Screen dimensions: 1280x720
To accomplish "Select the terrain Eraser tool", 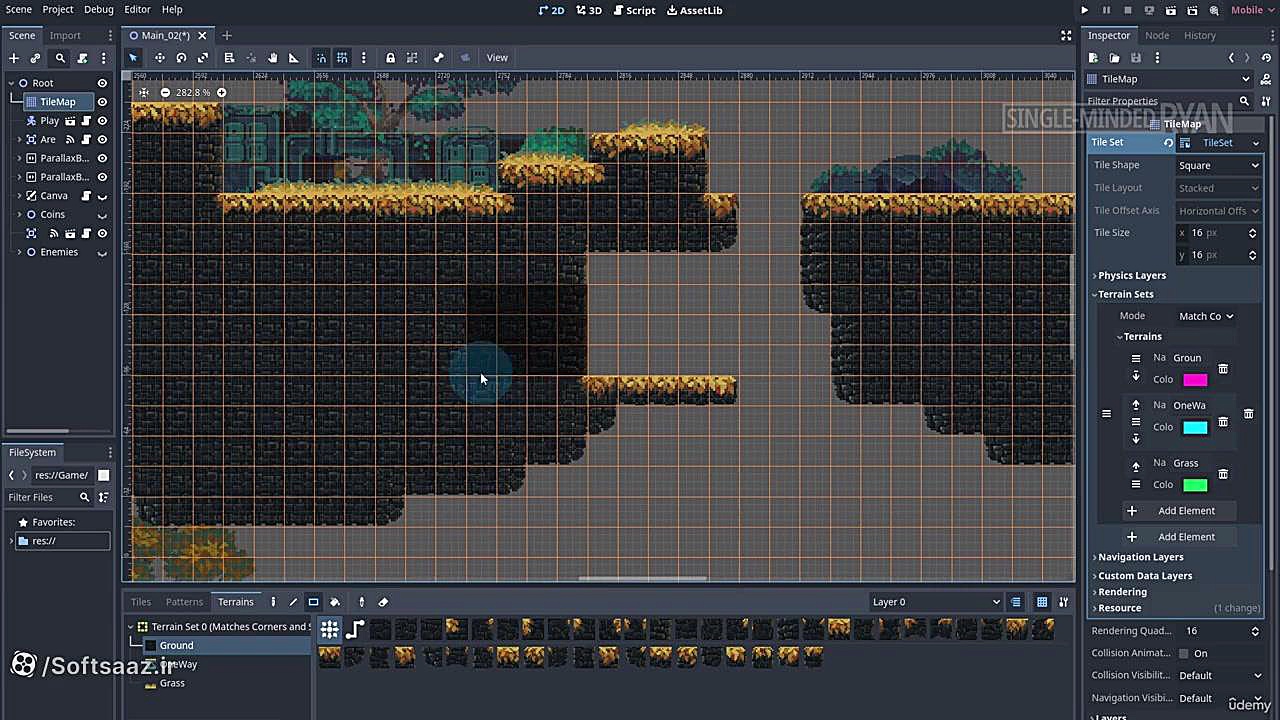I will (383, 602).
